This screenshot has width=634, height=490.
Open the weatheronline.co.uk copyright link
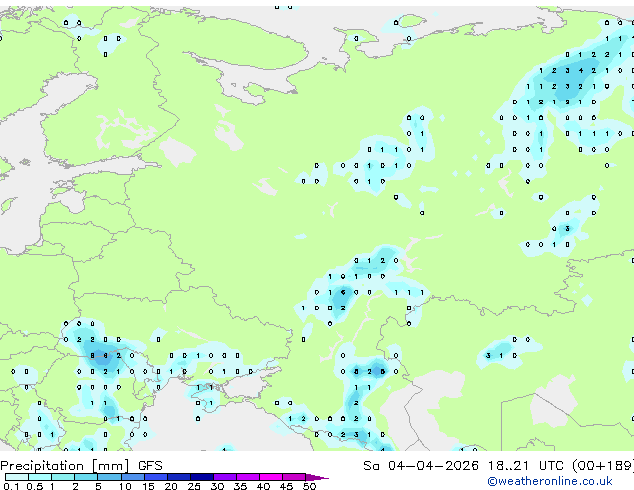pos(550,481)
